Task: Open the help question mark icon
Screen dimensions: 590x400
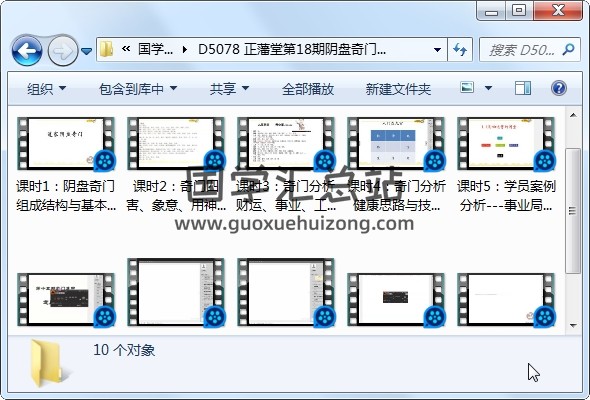Action: coord(559,88)
